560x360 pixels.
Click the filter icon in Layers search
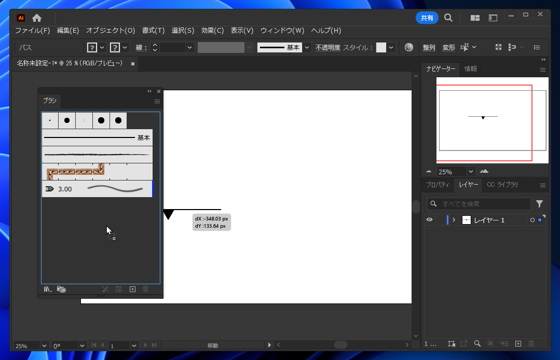(539, 204)
